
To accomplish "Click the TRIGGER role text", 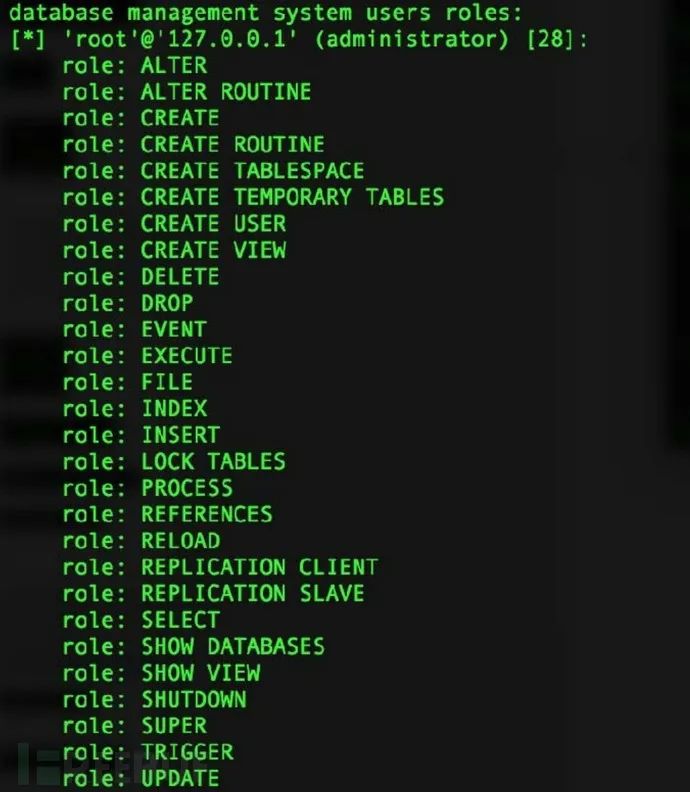I will tap(148, 752).
